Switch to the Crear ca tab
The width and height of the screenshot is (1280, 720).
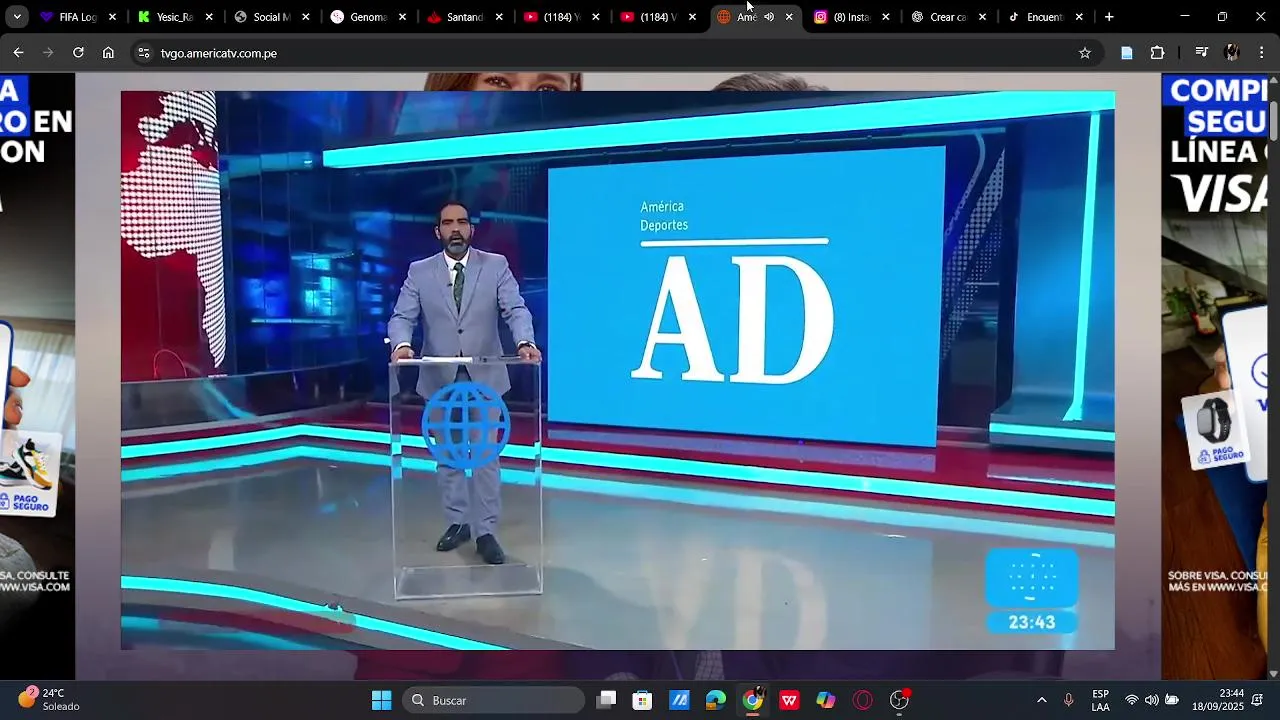[x=948, y=17]
